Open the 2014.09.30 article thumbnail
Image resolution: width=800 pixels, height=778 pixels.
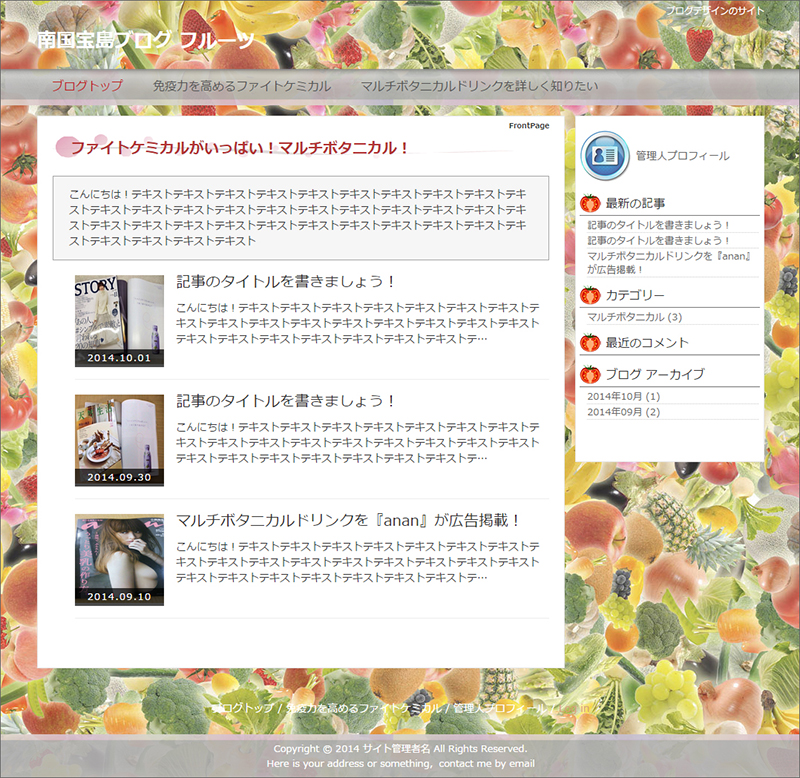click(x=119, y=440)
